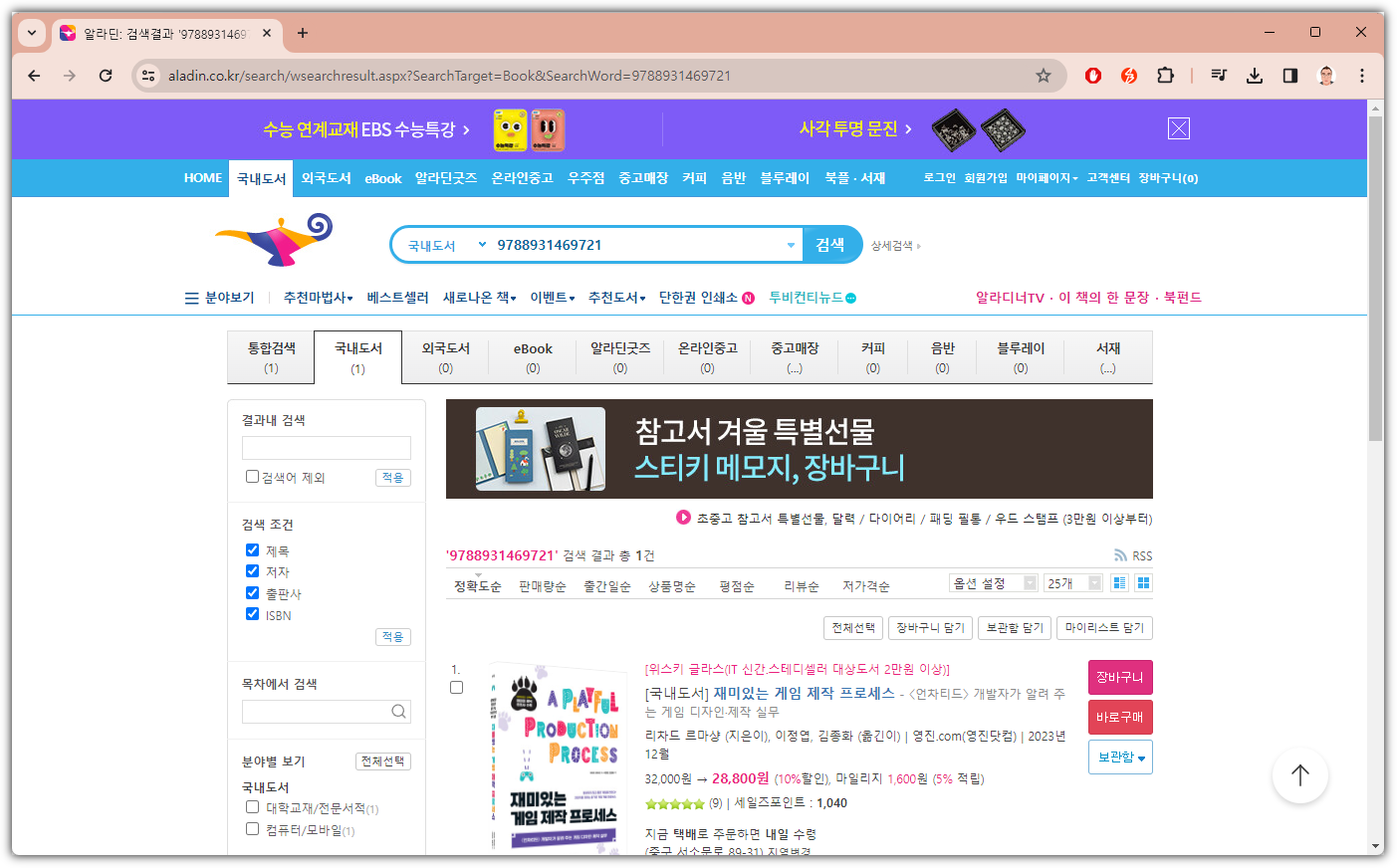Open the Chrome three-dot menu
This screenshot has height=868, width=1397.
(1362, 76)
